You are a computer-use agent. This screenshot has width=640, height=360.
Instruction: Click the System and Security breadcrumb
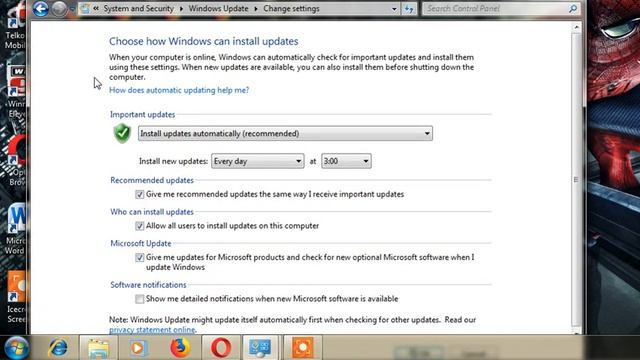click(x=138, y=9)
